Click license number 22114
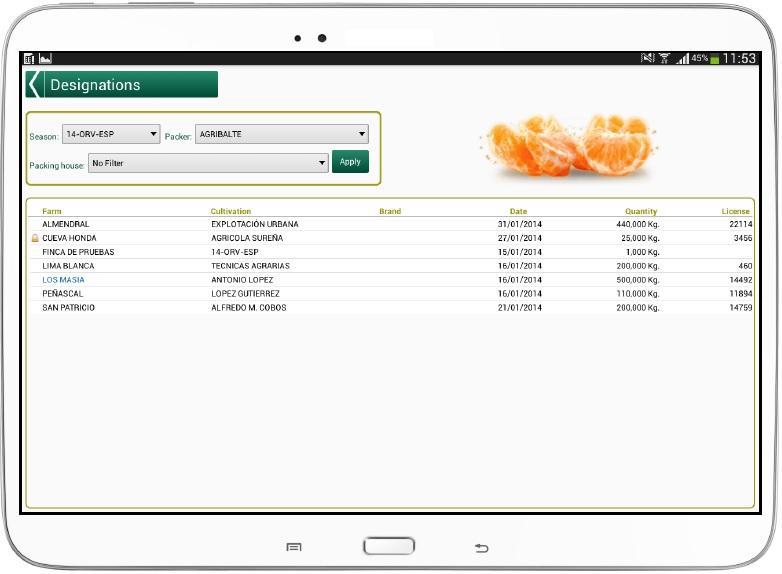 tap(741, 224)
